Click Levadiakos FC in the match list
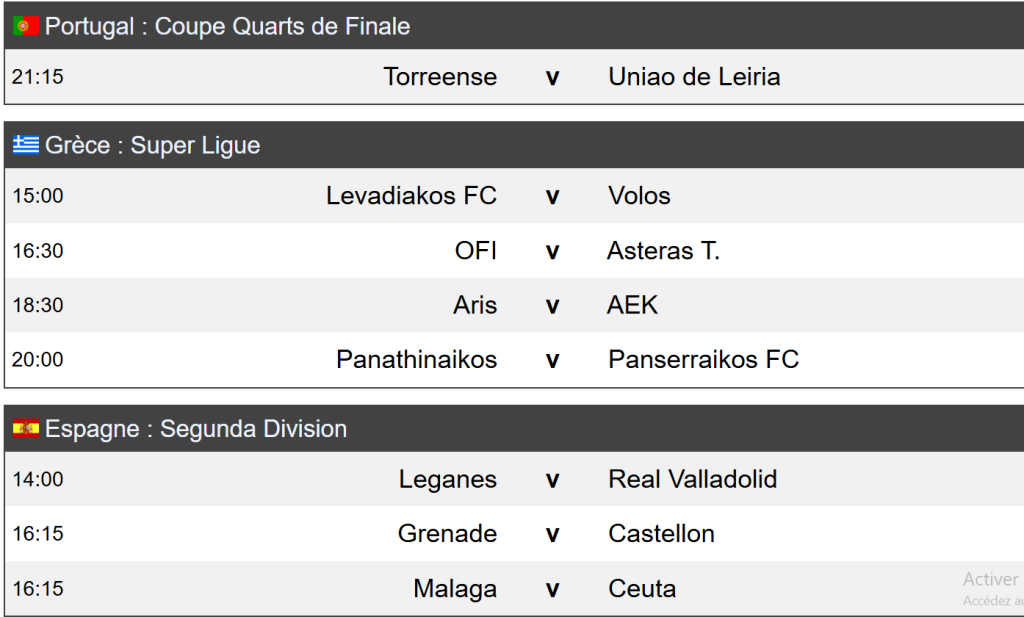The height and width of the screenshot is (617, 1024). click(411, 196)
